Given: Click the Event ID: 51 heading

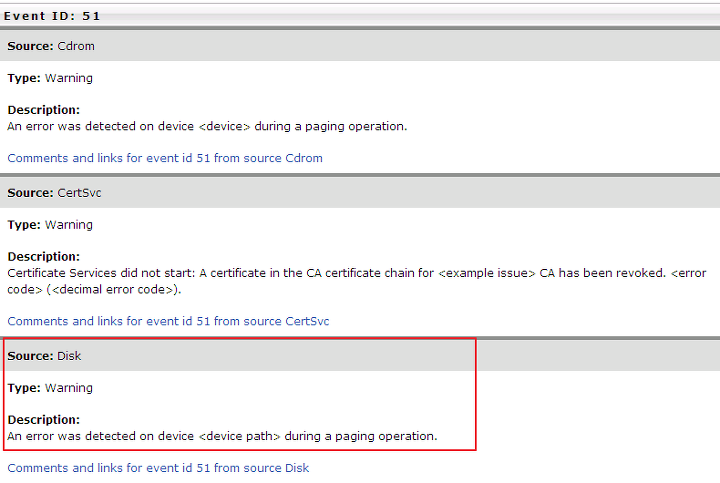Looking at the screenshot, I should (52, 16).
